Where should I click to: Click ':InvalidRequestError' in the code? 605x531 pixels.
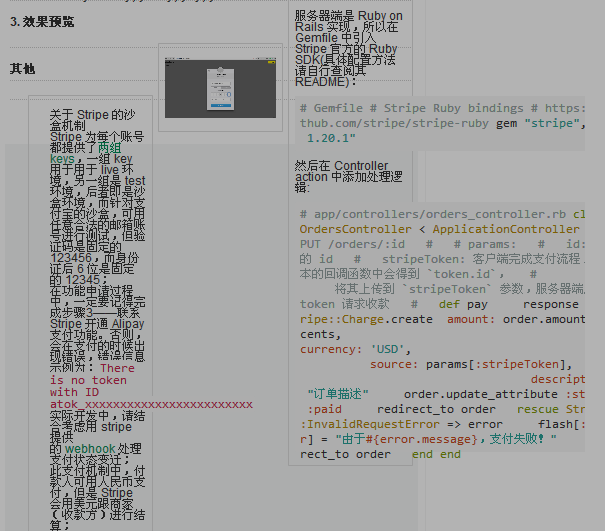pyautogui.click(x=370, y=424)
